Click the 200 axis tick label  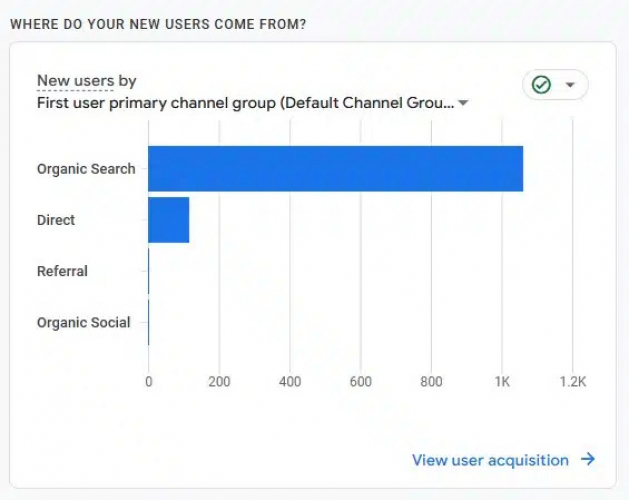(219, 381)
